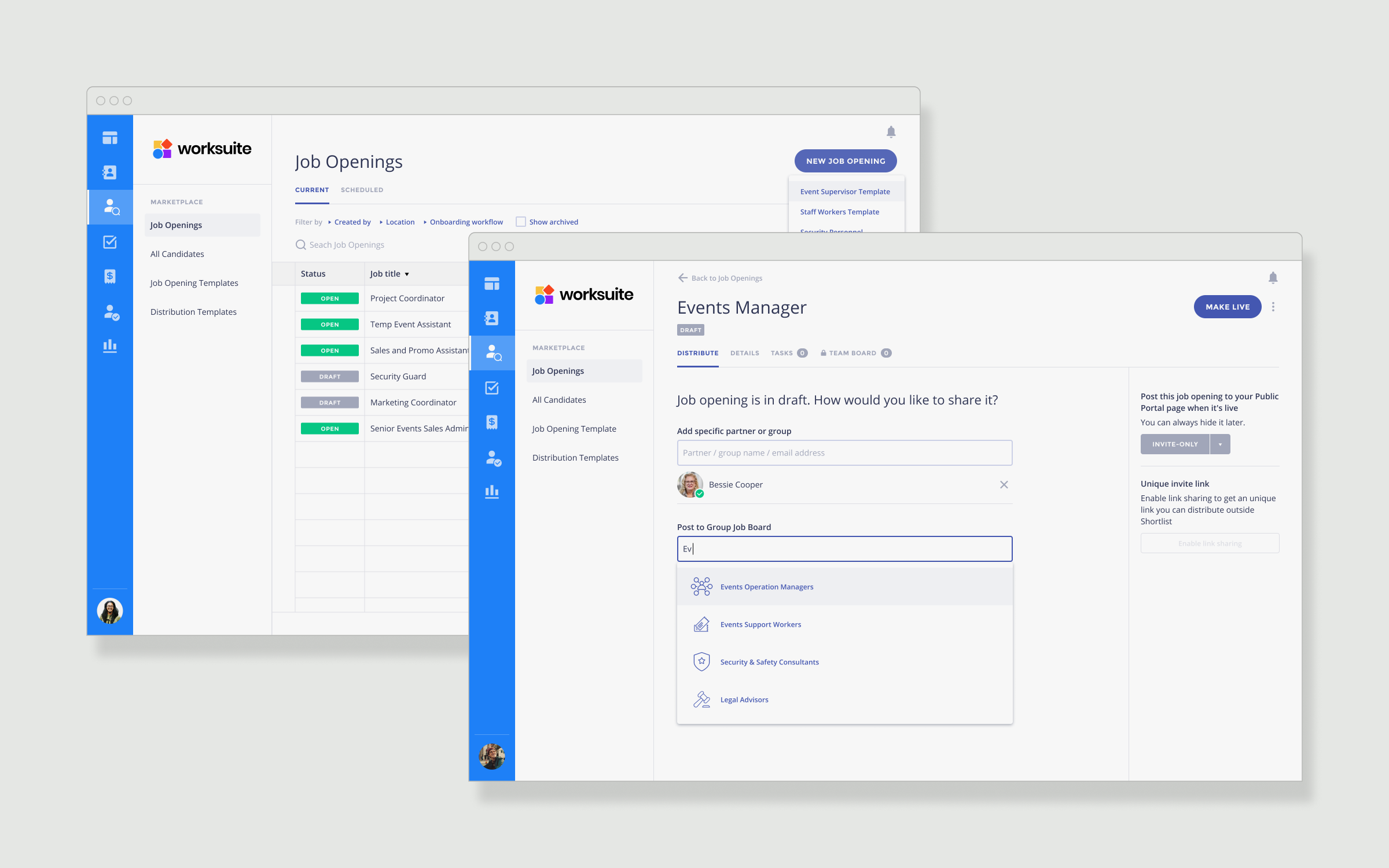1389x868 pixels.
Task: Click the tasks checkmark icon in back sidebar
Action: coord(110,242)
